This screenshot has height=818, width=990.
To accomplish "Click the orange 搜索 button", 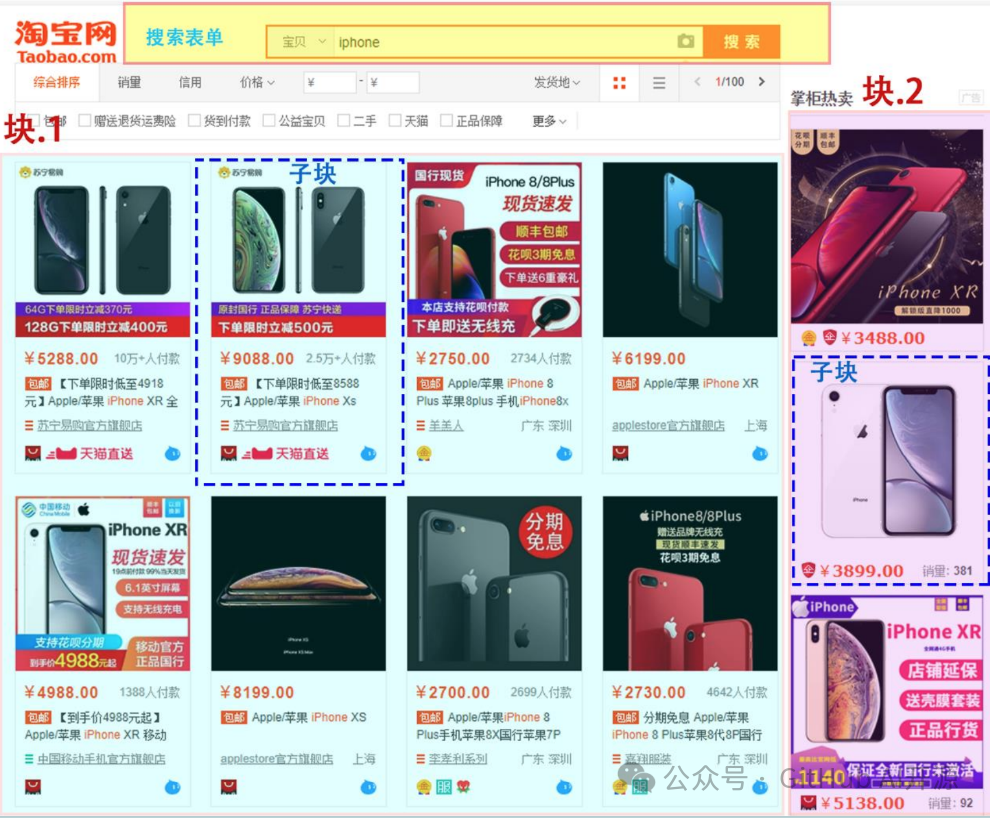I will pyautogui.click(x=742, y=42).
